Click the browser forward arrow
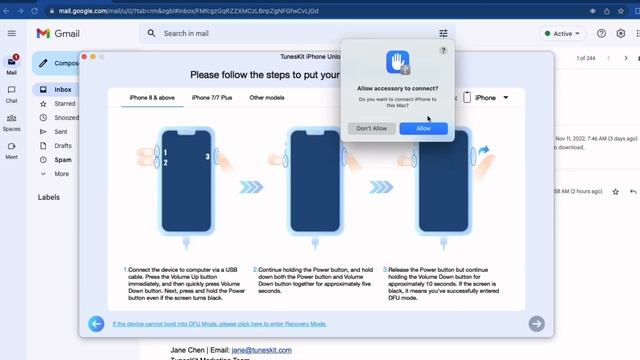This screenshot has width=640, height=360. click(20, 11)
